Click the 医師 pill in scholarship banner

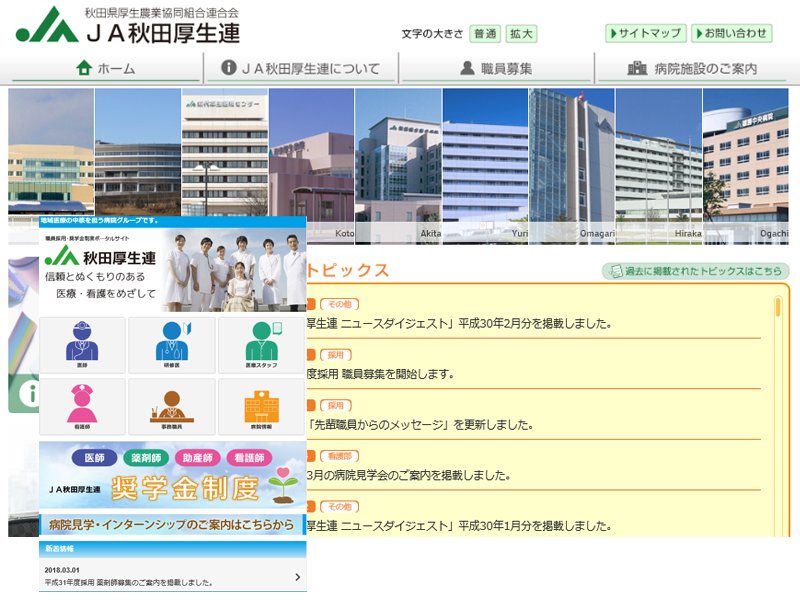pos(94,458)
